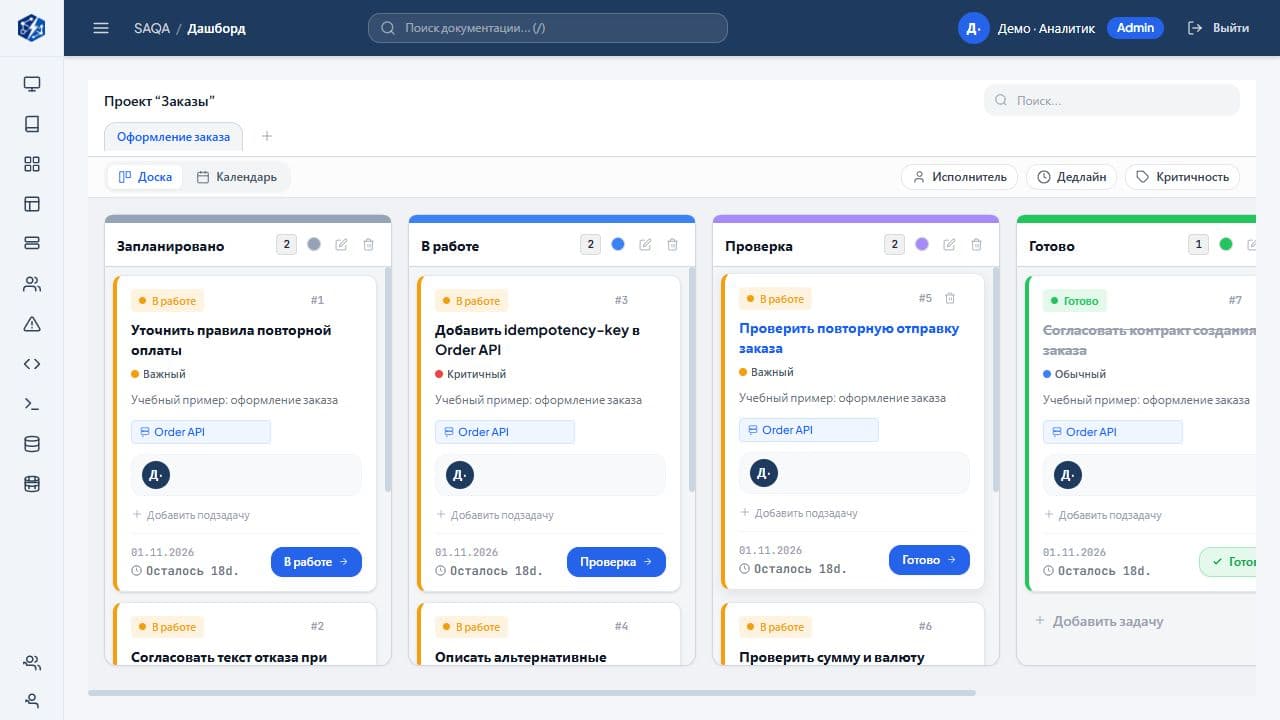Click the board's horizontal scrollbar
The width and height of the screenshot is (1280, 720).
[x=531, y=692]
